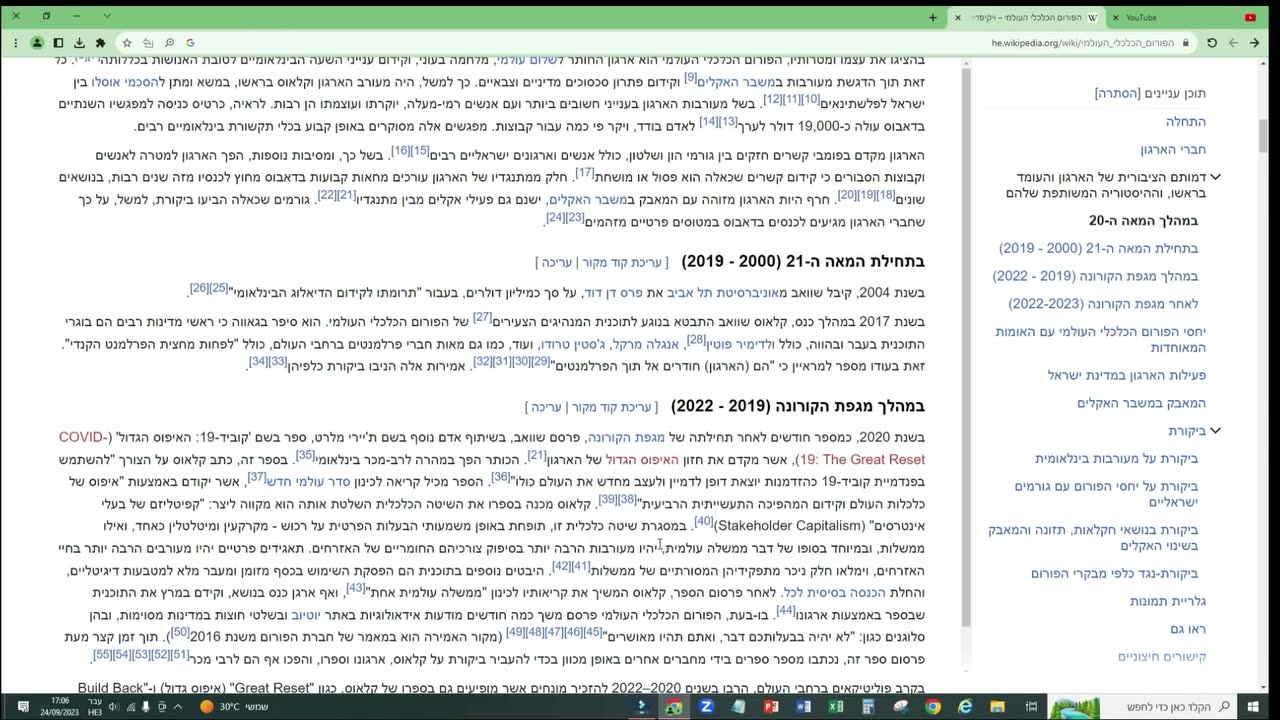Click עריכה beside 2000 - 2019 heading

tap(557, 262)
